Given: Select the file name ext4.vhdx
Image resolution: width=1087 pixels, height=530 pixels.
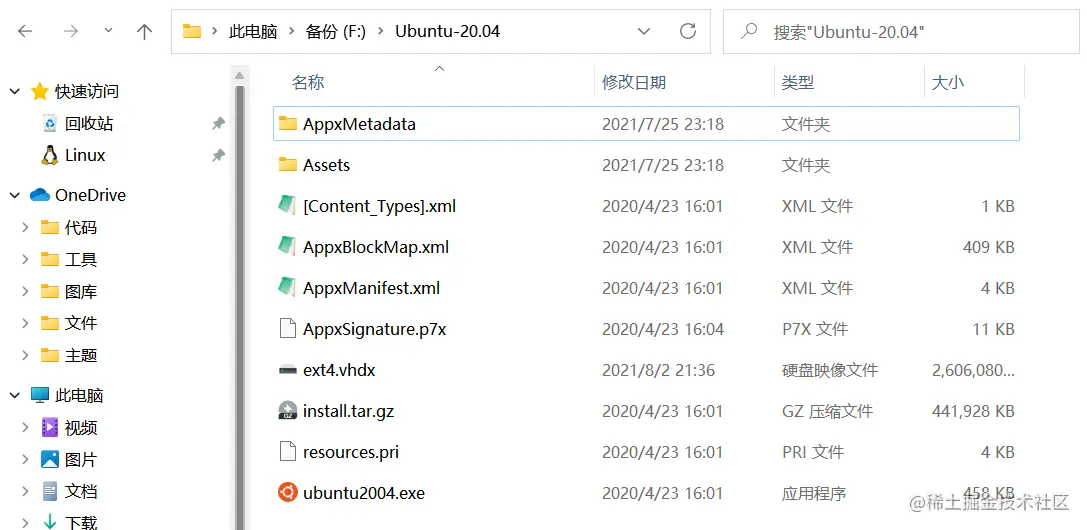Looking at the screenshot, I should click(x=339, y=370).
